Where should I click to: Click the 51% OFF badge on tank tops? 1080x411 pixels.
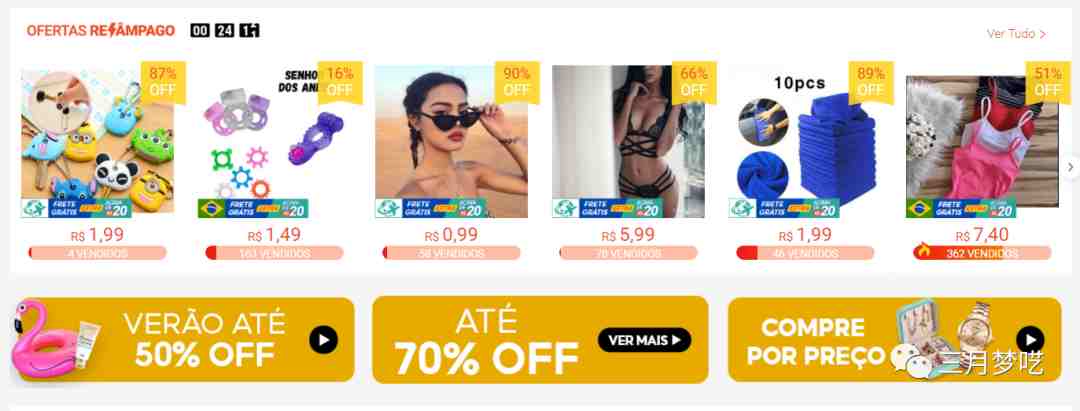[x=1048, y=82]
